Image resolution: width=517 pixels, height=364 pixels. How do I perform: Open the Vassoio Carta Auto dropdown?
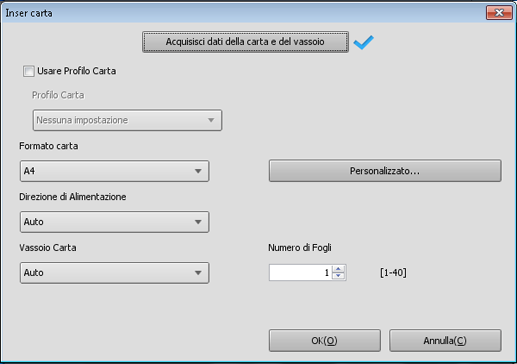click(114, 273)
